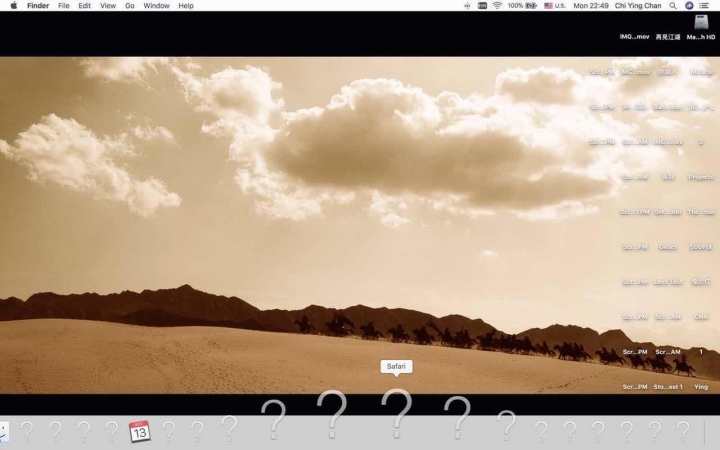Viewport: 720px width, 450px height.
Task: Select the desktop item labeled 2
Action: (701, 142)
